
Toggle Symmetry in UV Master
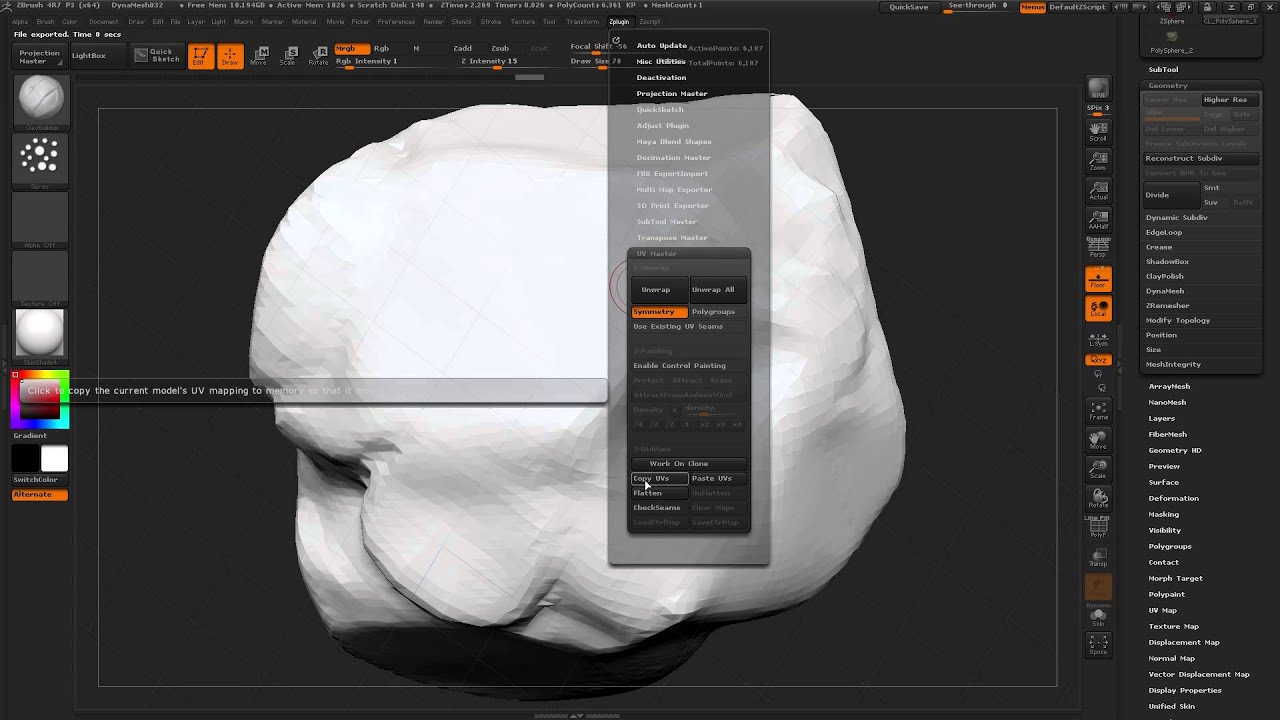[x=658, y=312]
